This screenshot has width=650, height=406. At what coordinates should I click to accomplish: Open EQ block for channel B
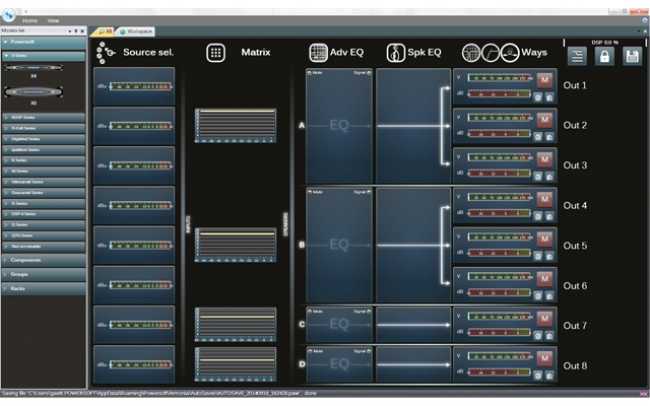pos(339,245)
